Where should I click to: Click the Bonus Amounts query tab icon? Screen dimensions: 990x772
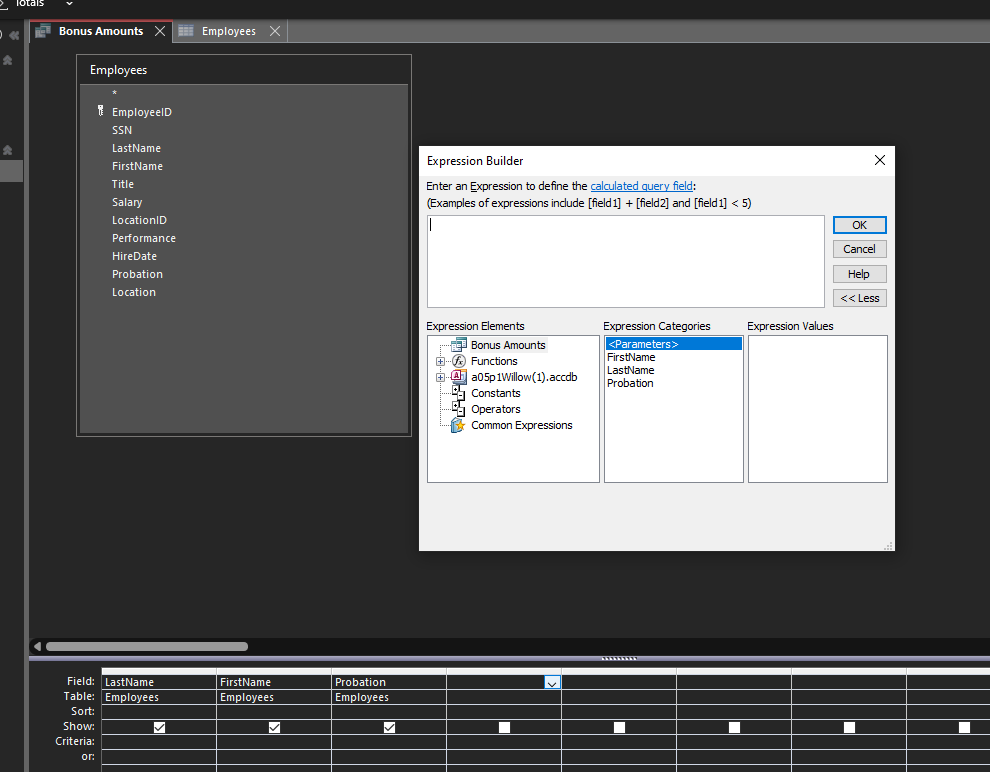(x=42, y=31)
